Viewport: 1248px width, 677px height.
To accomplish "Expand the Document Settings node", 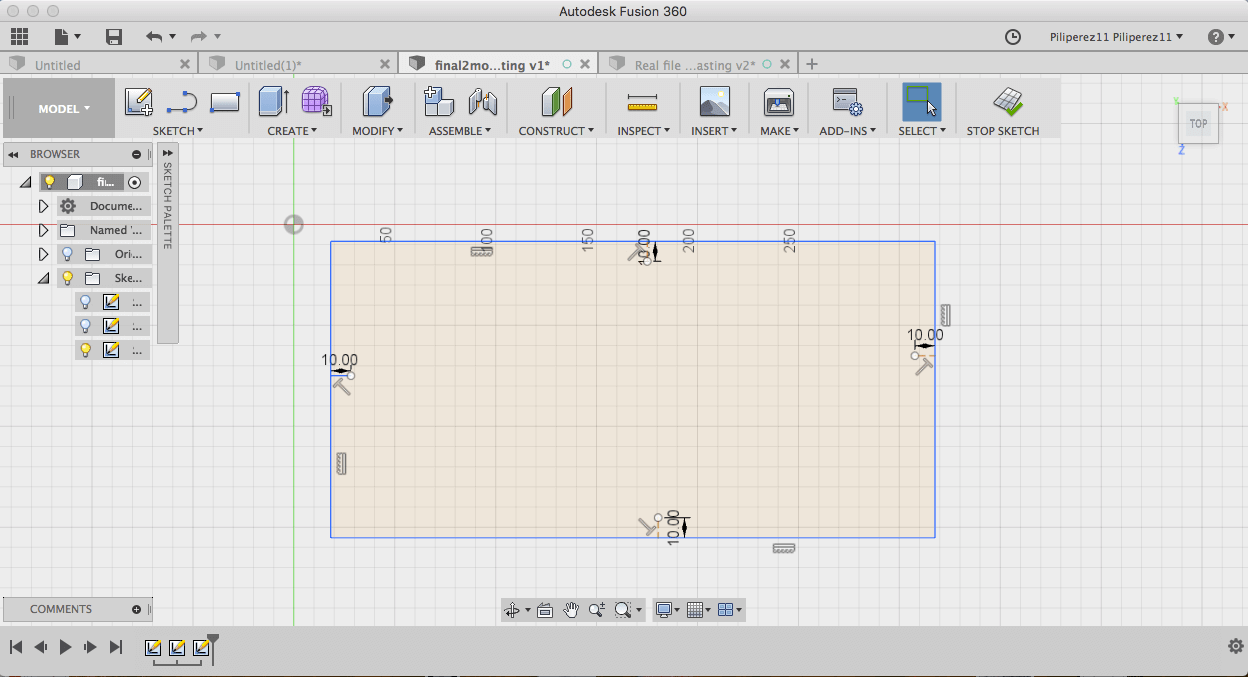I will tap(43, 206).
